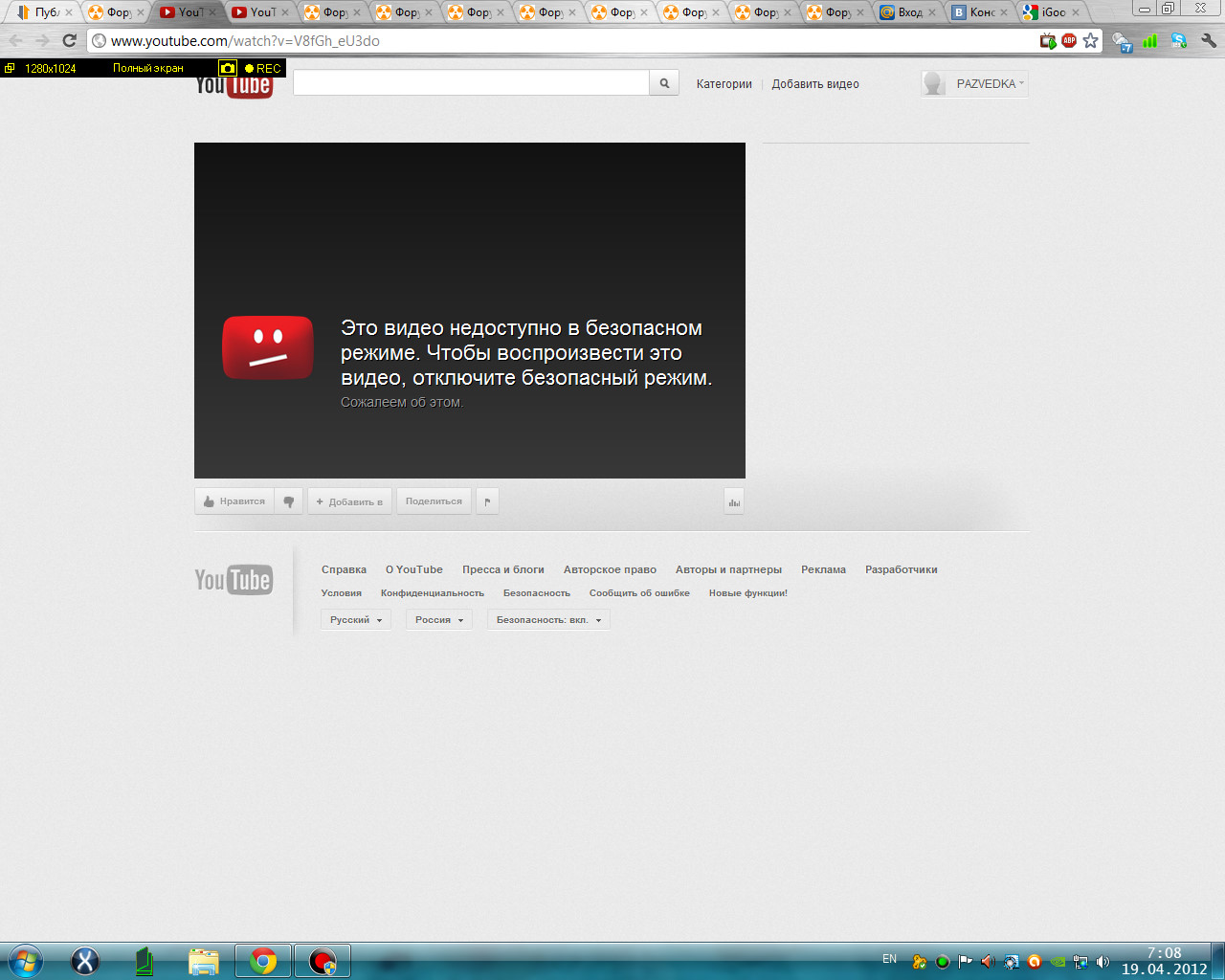Screen dimensions: 1225x980
Task: Reload the page with the refresh icon
Action: coord(69,40)
